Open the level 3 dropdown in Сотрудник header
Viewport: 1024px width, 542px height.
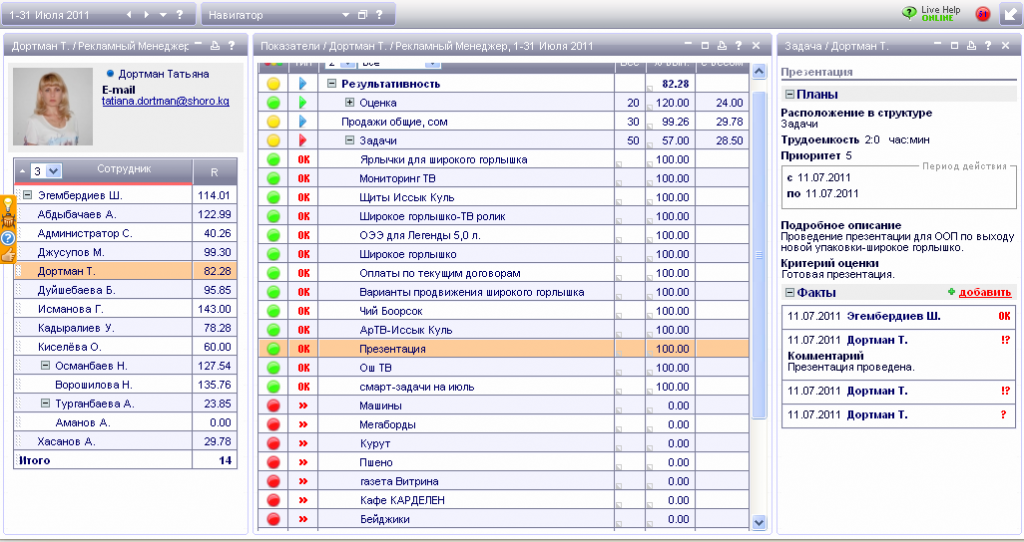[54, 171]
